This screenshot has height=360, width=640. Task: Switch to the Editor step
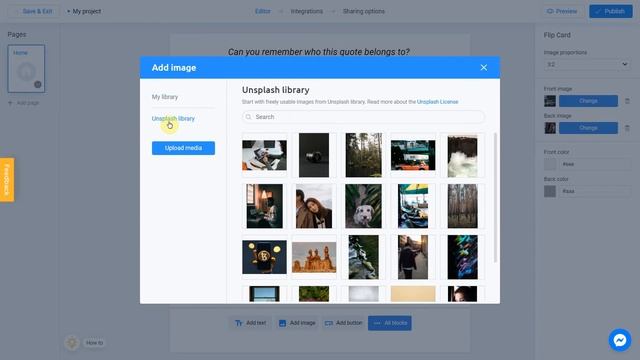click(262, 11)
